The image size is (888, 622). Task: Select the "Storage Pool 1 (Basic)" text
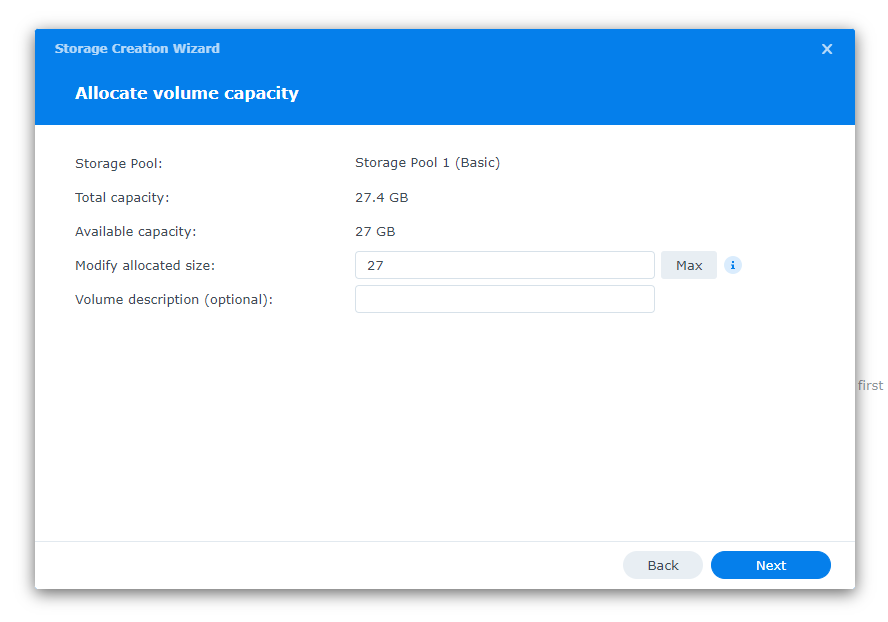point(427,163)
